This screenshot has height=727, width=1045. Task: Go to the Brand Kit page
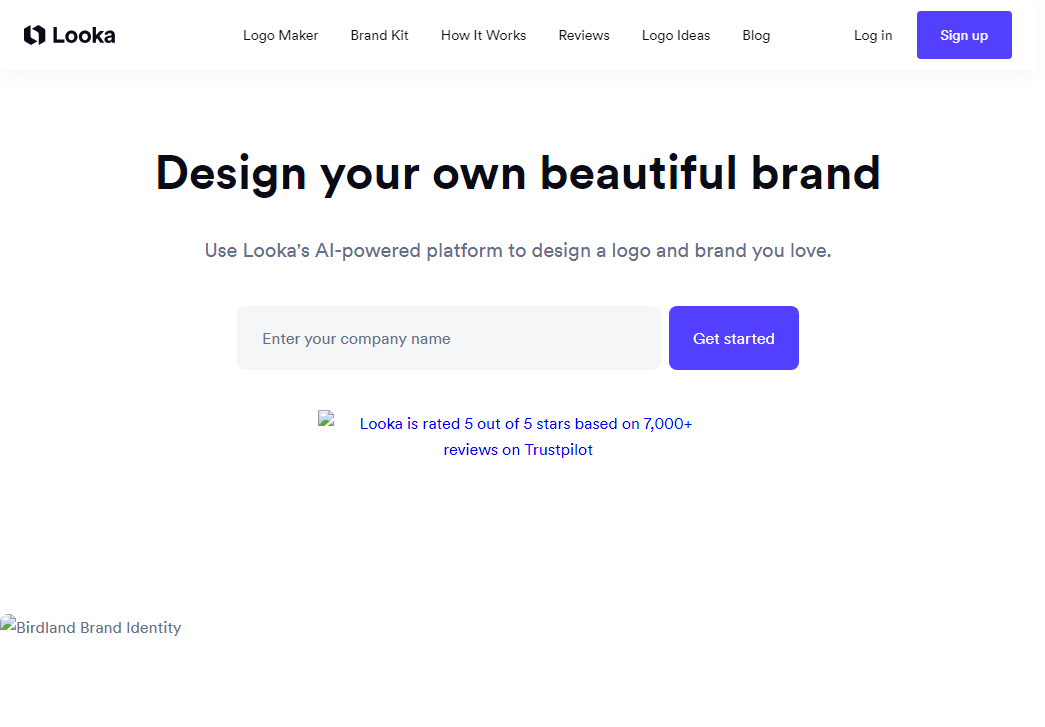pos(379,35)
